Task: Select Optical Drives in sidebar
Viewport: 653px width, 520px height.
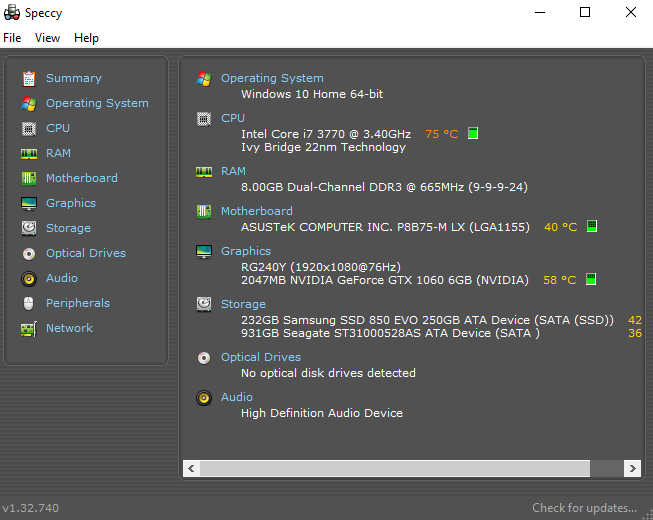Action: pos(86,253)
